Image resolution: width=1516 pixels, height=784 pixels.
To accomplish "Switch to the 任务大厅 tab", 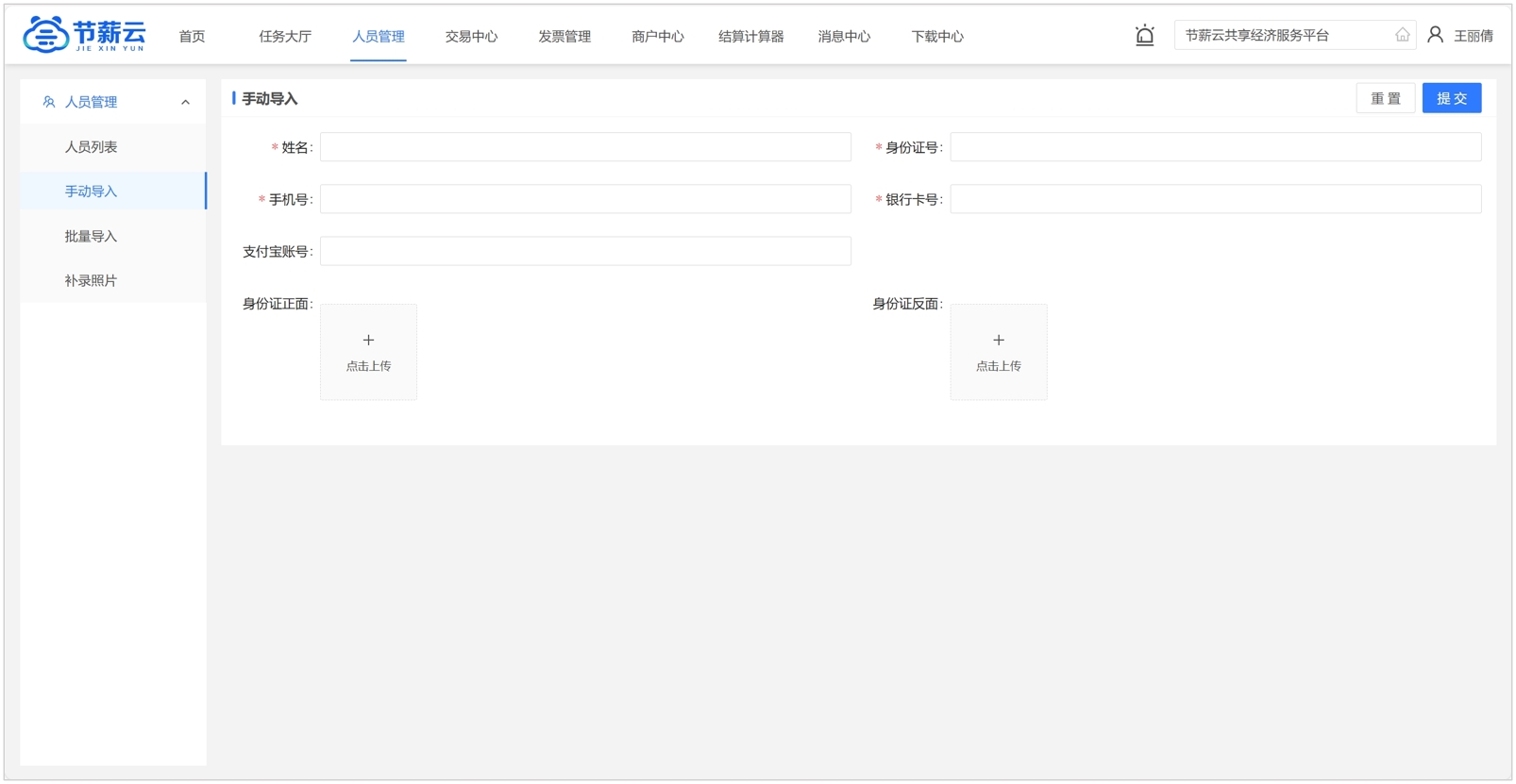I will (285, 37).
